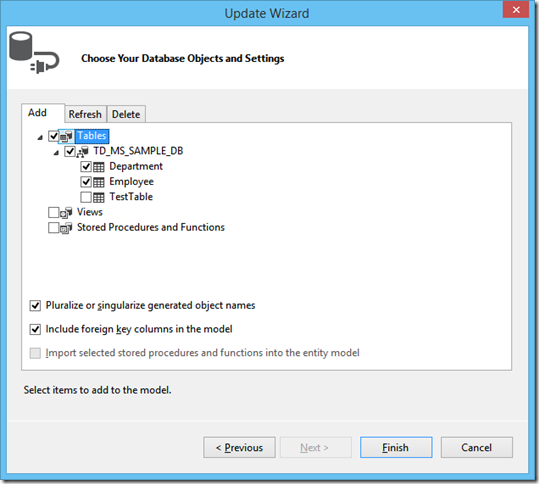Click the TestTable grid icon
The width and height of the screenshot is (539, 484).
(99, 197)
